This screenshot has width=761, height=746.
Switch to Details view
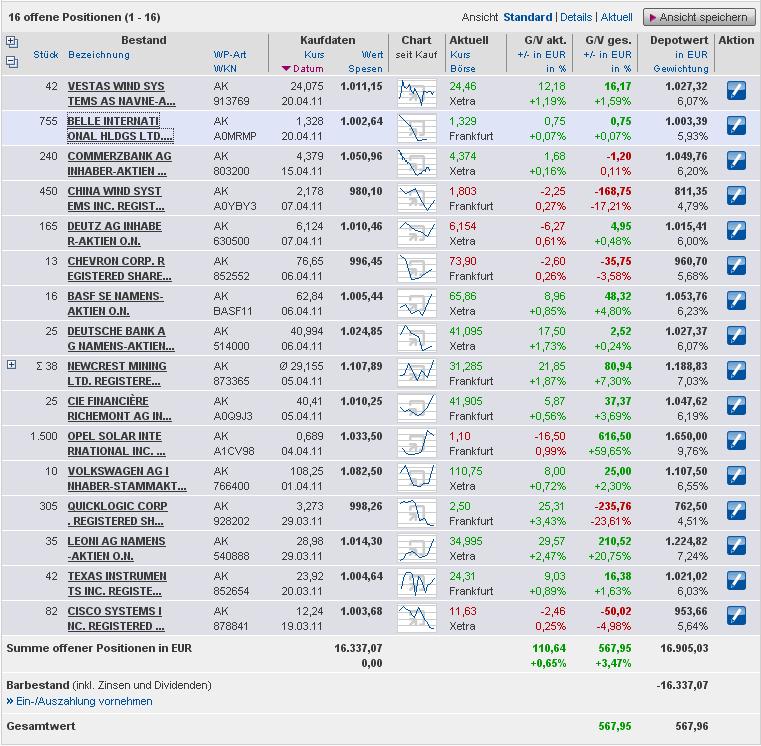coord(576,17)
